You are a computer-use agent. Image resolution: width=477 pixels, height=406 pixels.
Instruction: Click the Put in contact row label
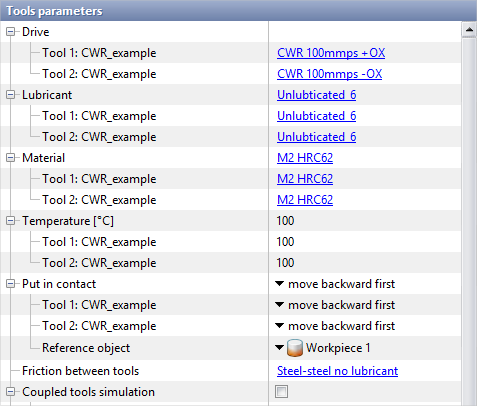pos(59,284)
